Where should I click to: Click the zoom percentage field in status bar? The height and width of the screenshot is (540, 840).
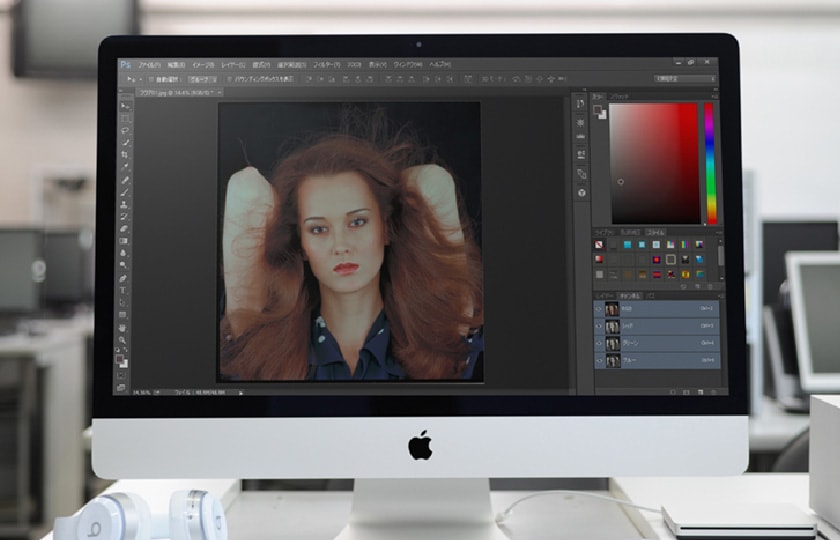point(142,393)
